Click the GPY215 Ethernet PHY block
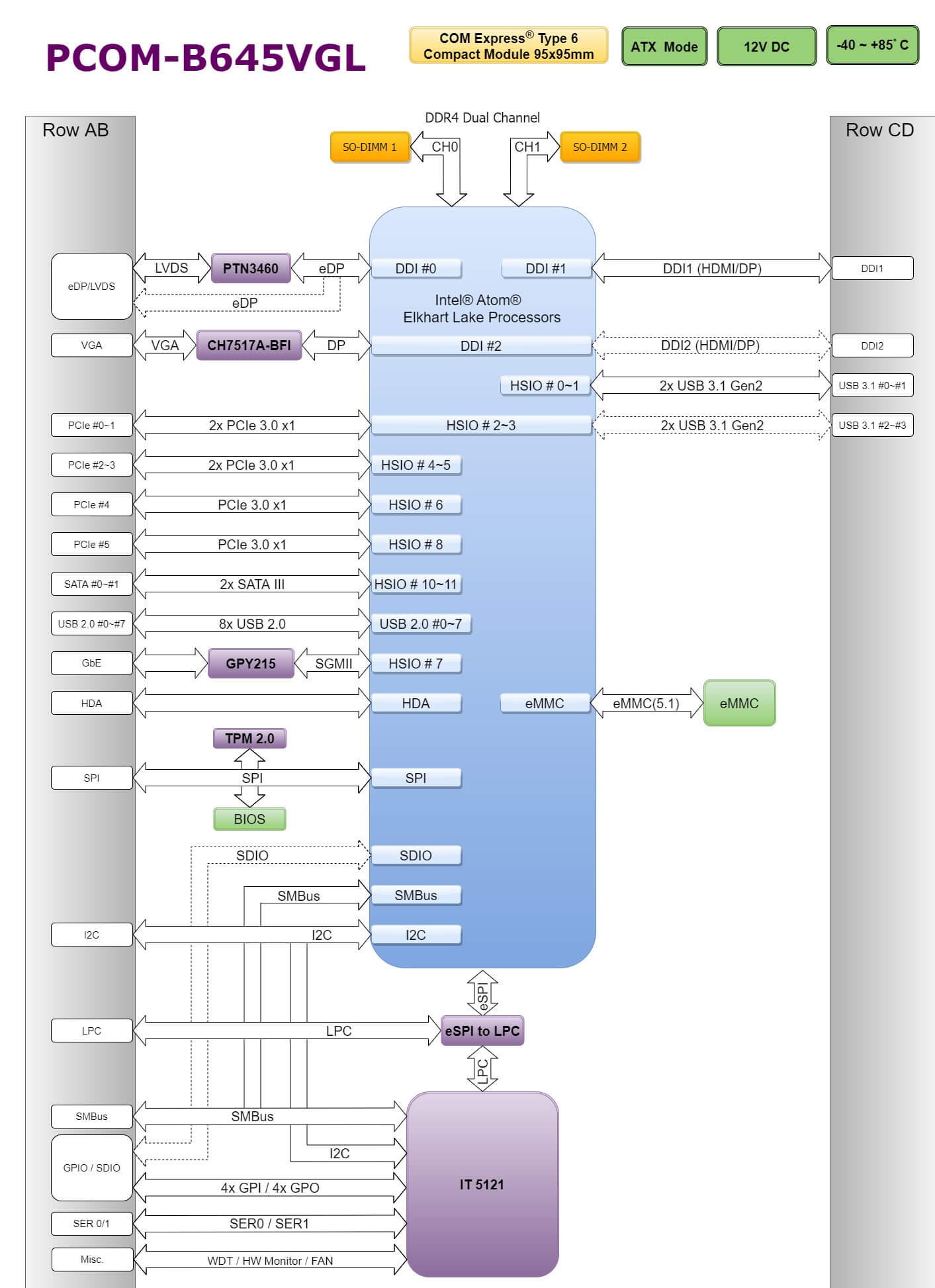The image size is (935, 1288). tap(251, 663)
